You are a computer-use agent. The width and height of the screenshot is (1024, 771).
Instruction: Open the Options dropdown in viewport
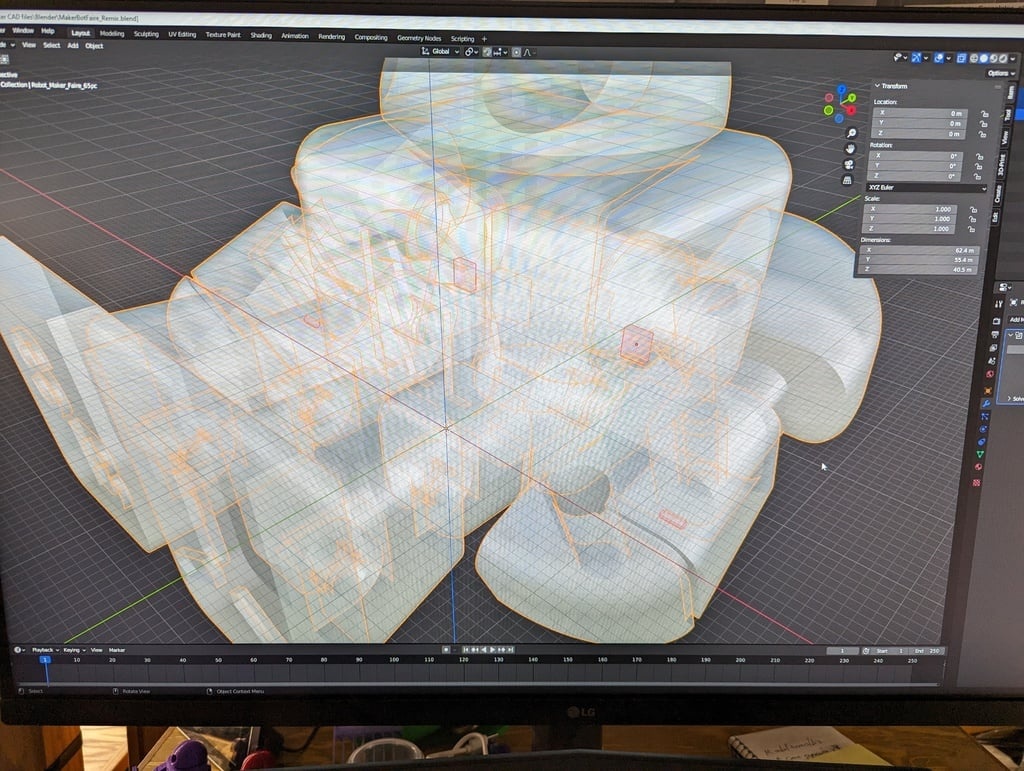point(999,73)
